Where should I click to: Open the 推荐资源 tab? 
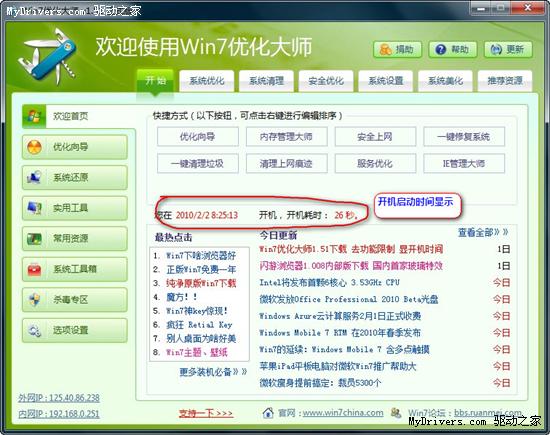coord(505,81)
